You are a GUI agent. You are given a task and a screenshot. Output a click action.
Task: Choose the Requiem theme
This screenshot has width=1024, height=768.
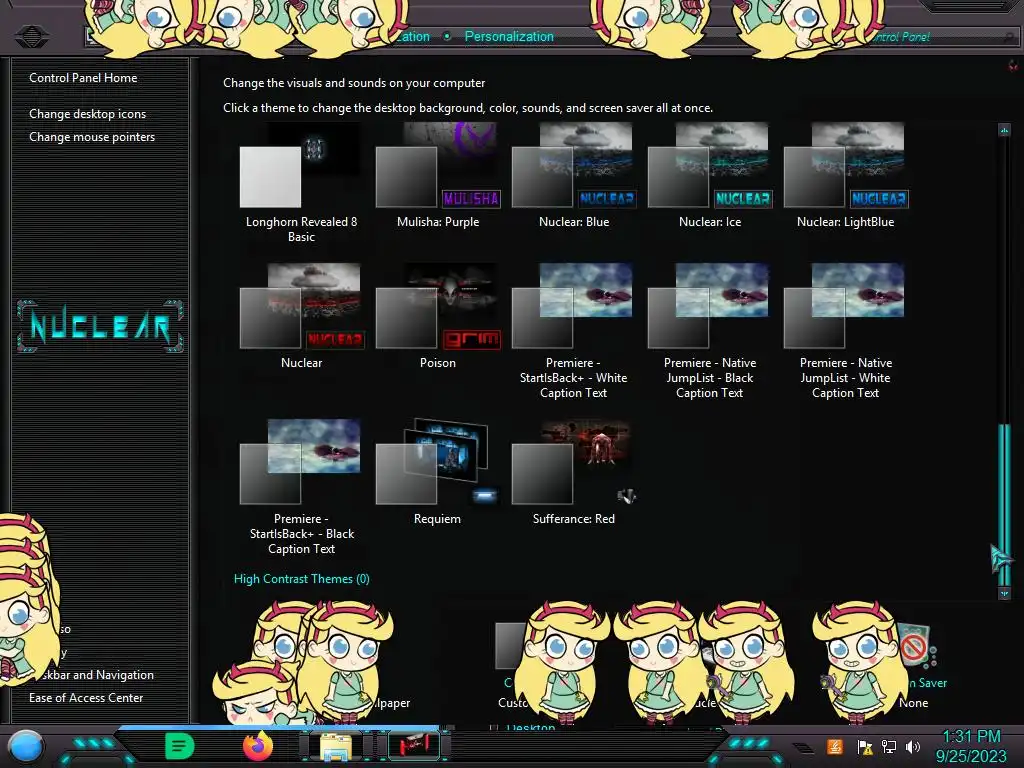(438, 473)
